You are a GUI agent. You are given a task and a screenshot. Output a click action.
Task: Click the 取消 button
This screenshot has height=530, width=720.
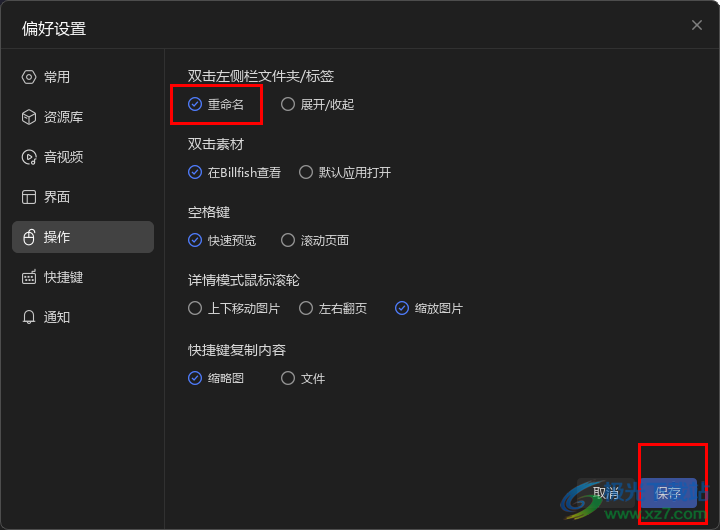coord(606,493)
